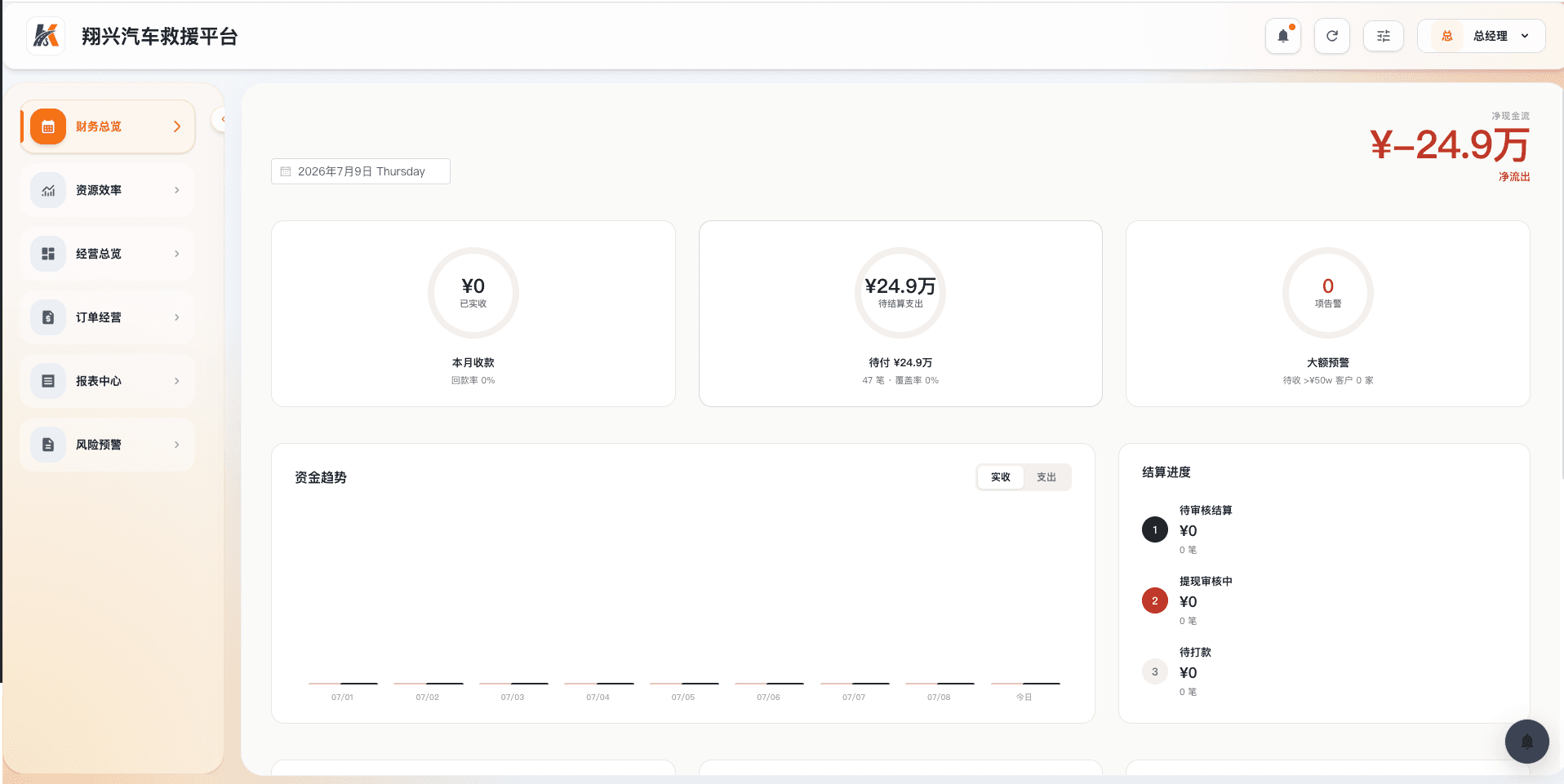The height and width of the screenshot is (784, 1564).
Task: Switch the trend chart to 实收
Action: pos(1000,477)
